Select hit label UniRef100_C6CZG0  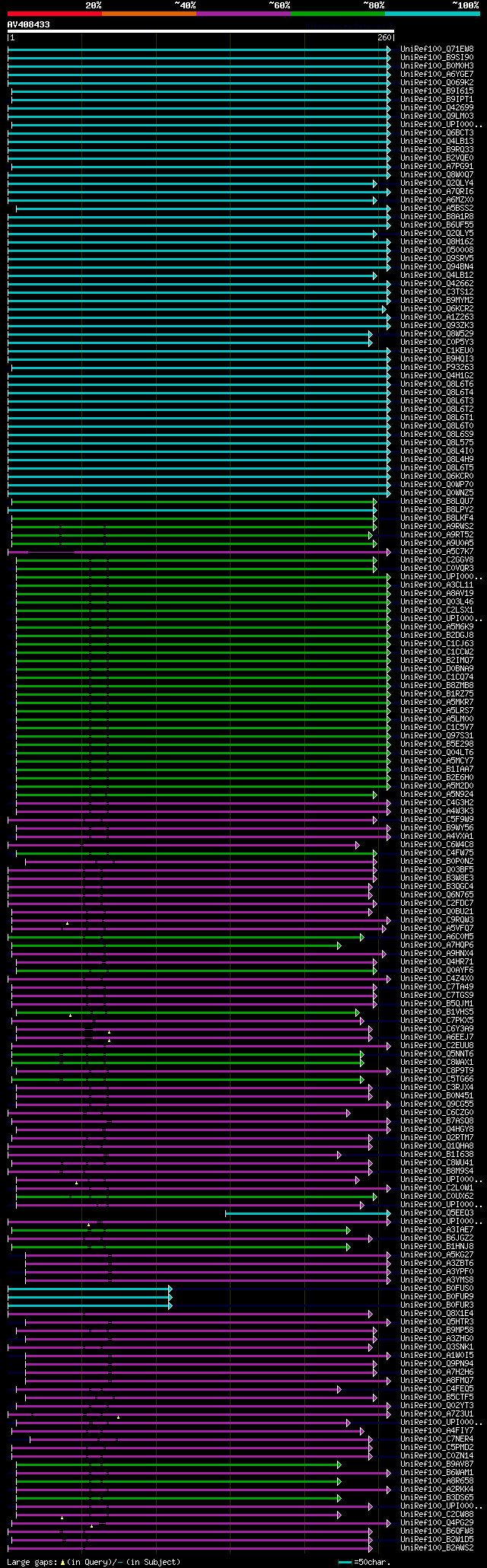[x=437, y=1112]
